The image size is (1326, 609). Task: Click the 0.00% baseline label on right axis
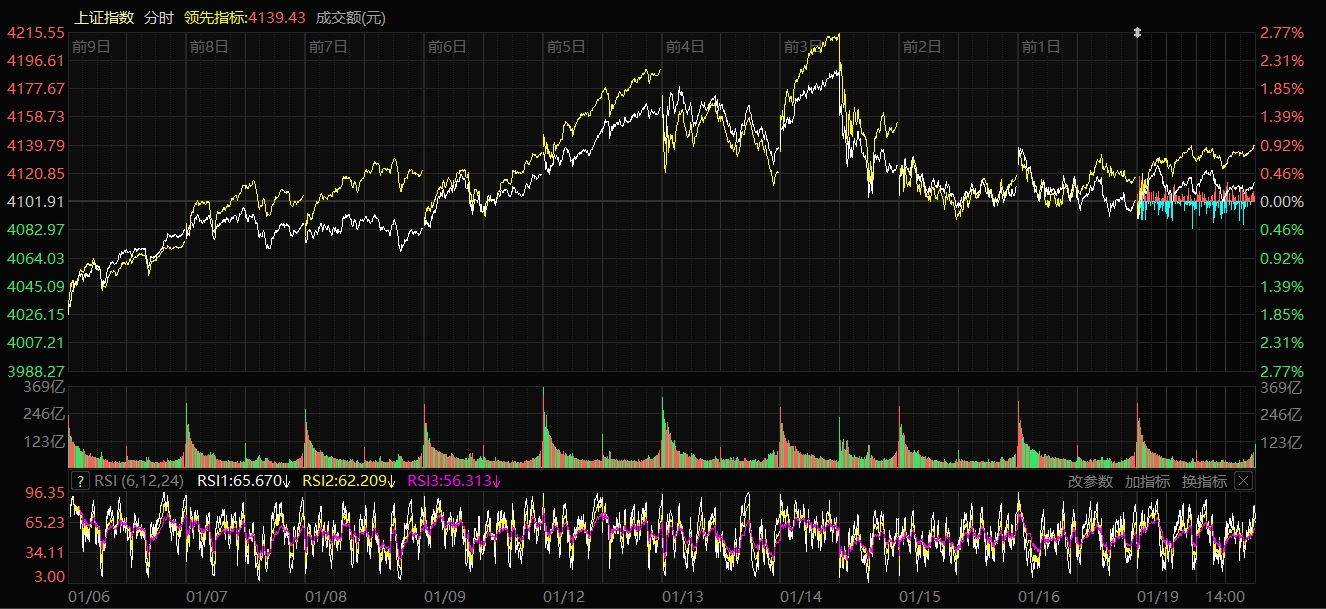pos(1283,202)
